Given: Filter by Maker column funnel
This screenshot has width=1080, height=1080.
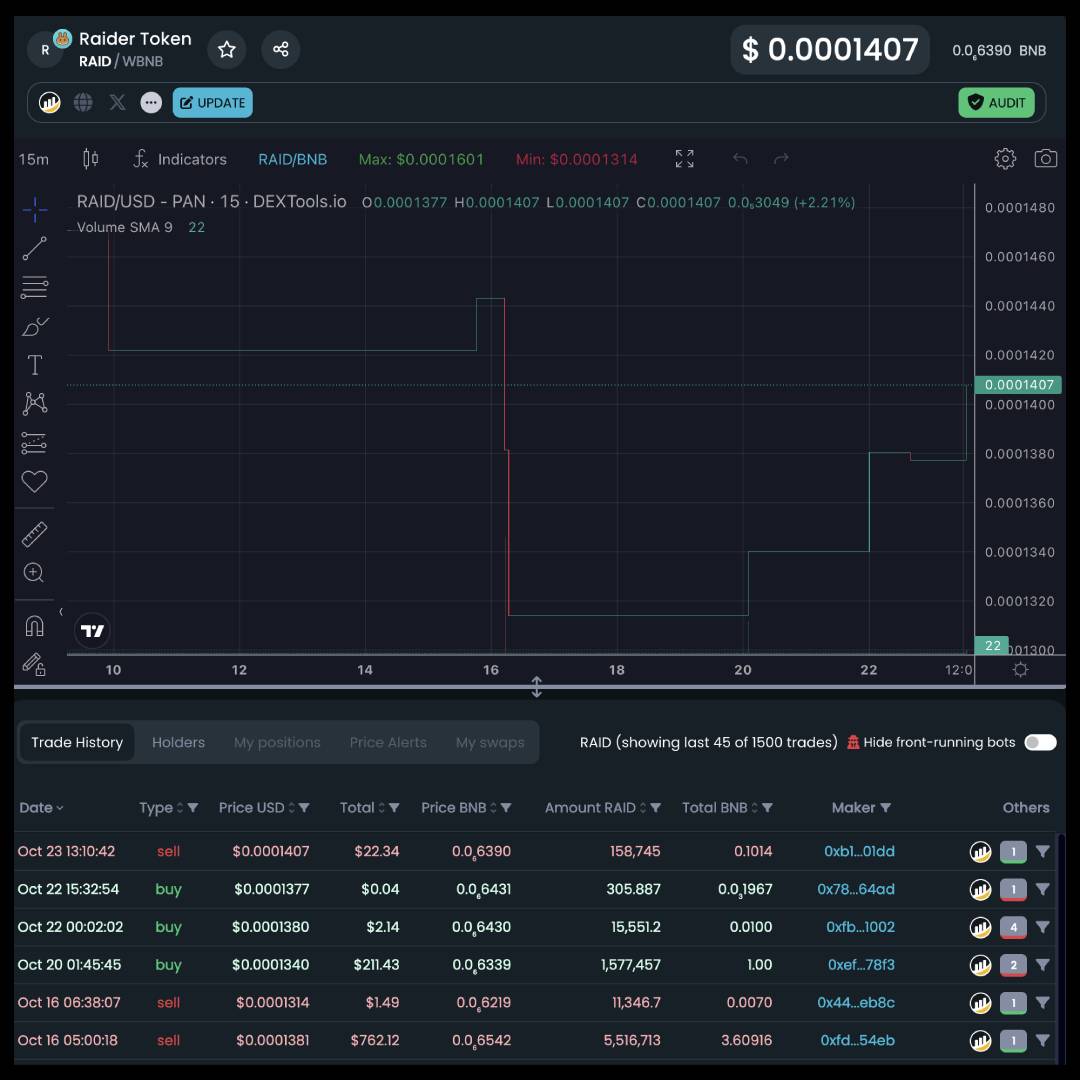Looking at the screenshot, I should coord(886,808).
